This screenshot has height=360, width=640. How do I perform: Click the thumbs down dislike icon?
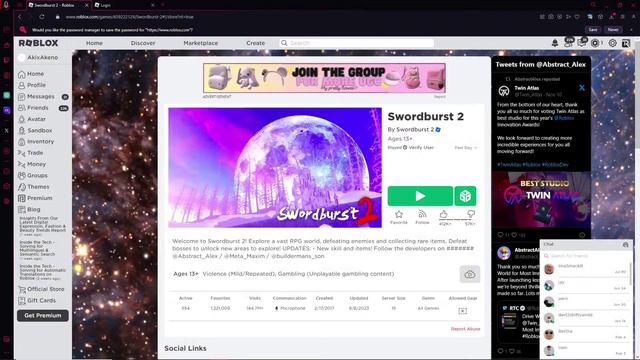tap(471, 214)
